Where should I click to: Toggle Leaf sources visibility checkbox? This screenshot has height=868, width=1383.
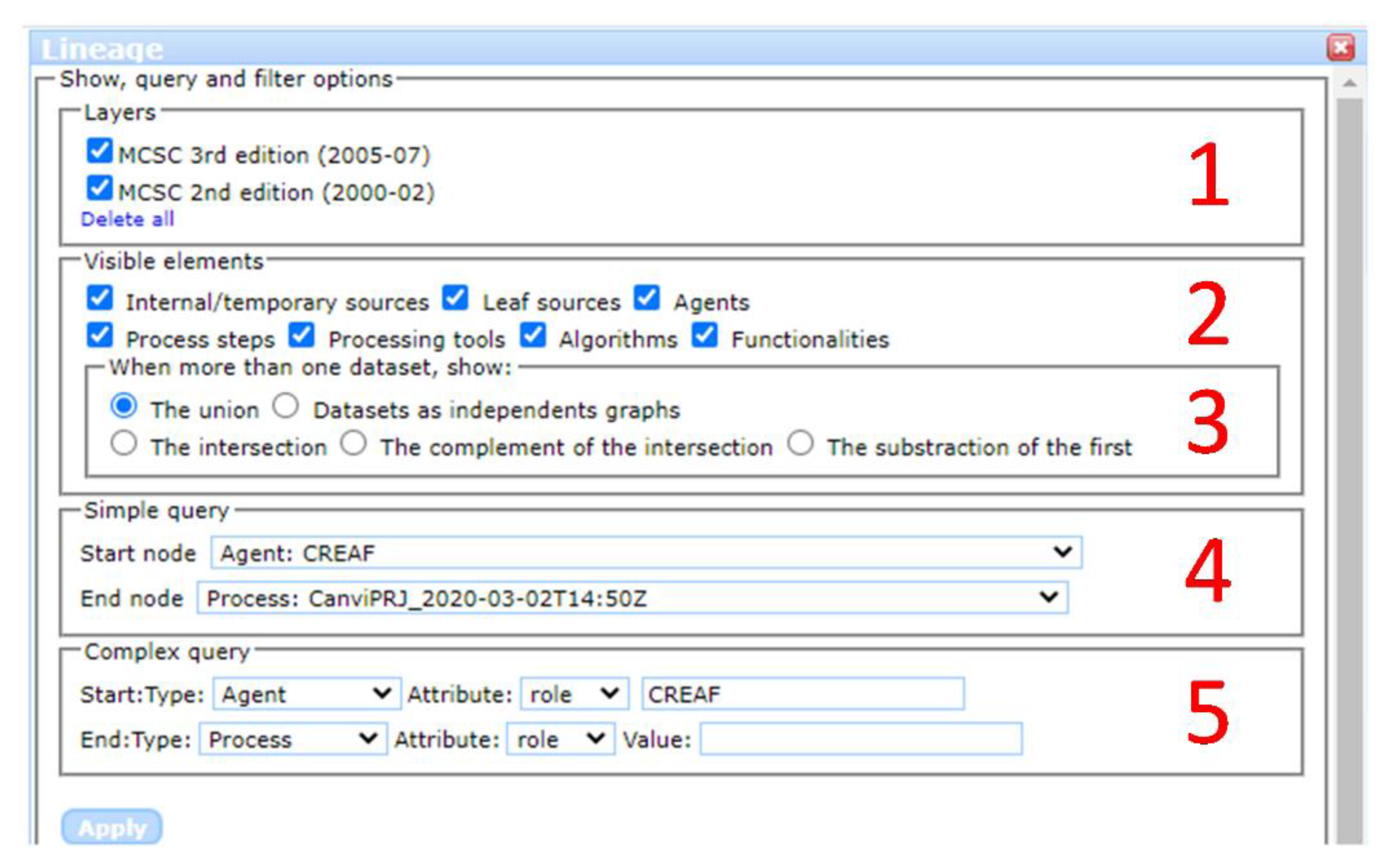[455, 298]
